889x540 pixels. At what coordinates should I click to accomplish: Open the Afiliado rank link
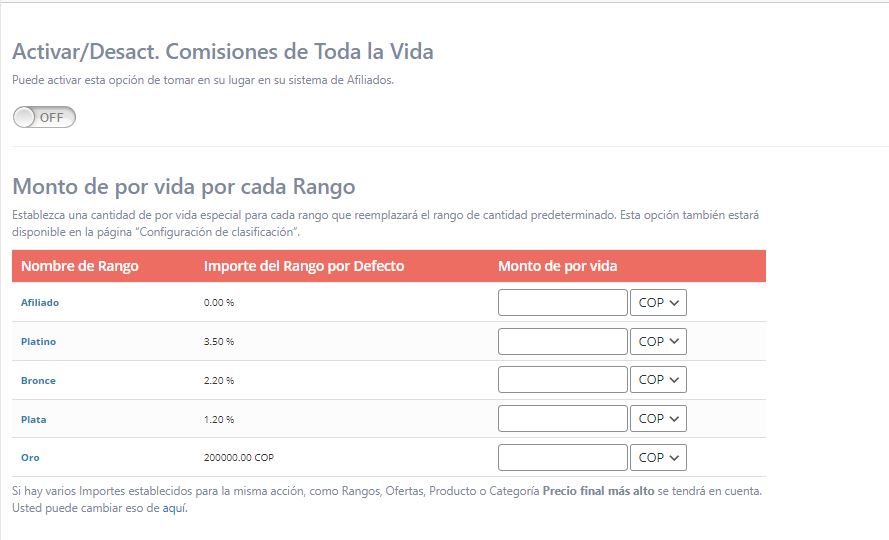click(x=40, y=302)
